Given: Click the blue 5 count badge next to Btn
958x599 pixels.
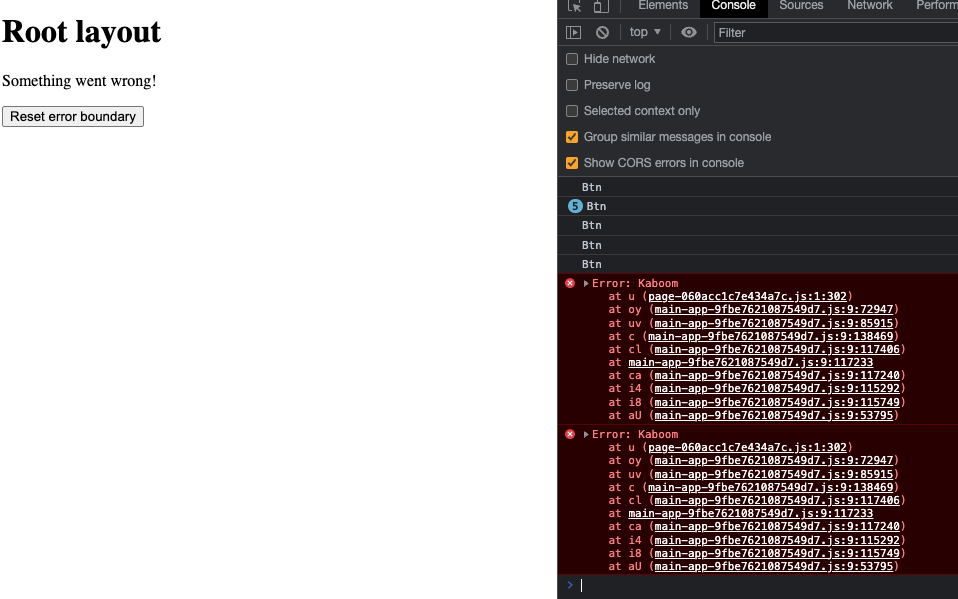Looking at the screenshot, I should click(x=575, y=206).
